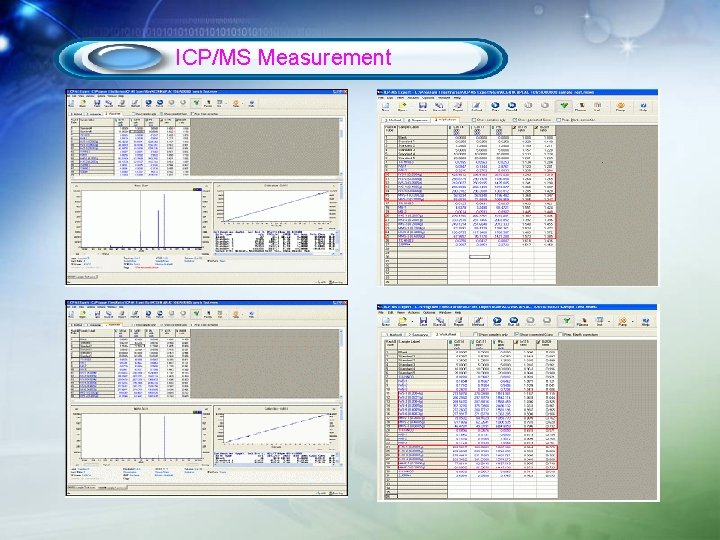Image resolution: width=720 pixels, height=540 pixels.
Task: Switch to the Sequence tab in upper-right window
Action: [x=419, y=120]
